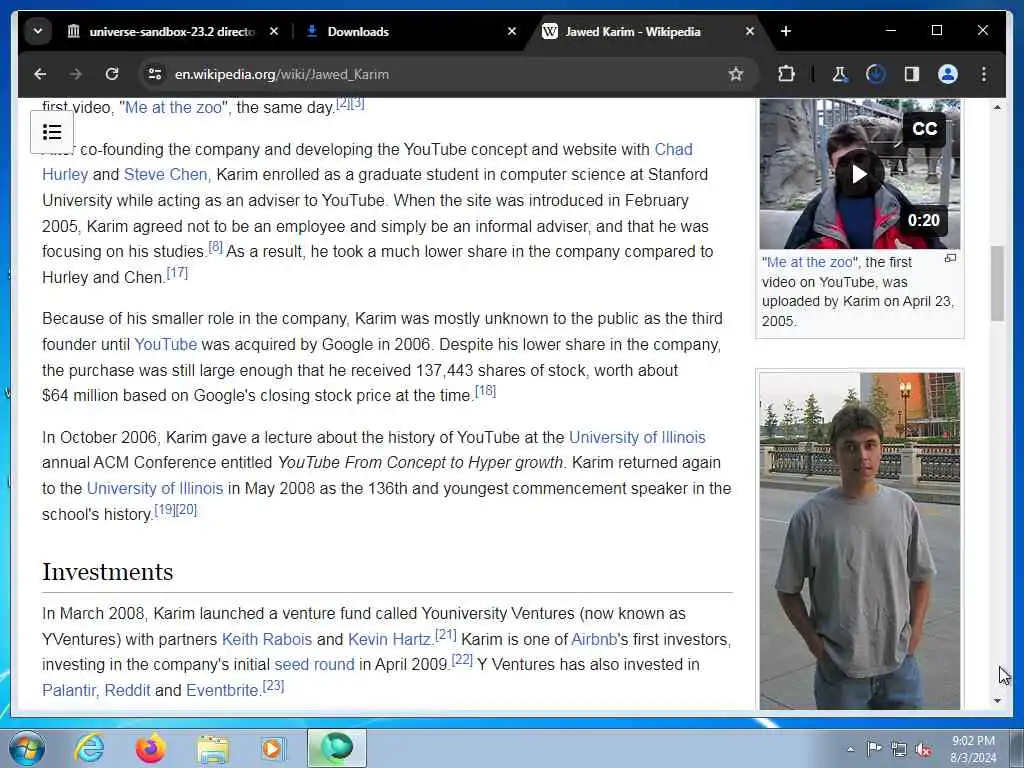Open the Action Center flag icon

click(x=873, y=748)
